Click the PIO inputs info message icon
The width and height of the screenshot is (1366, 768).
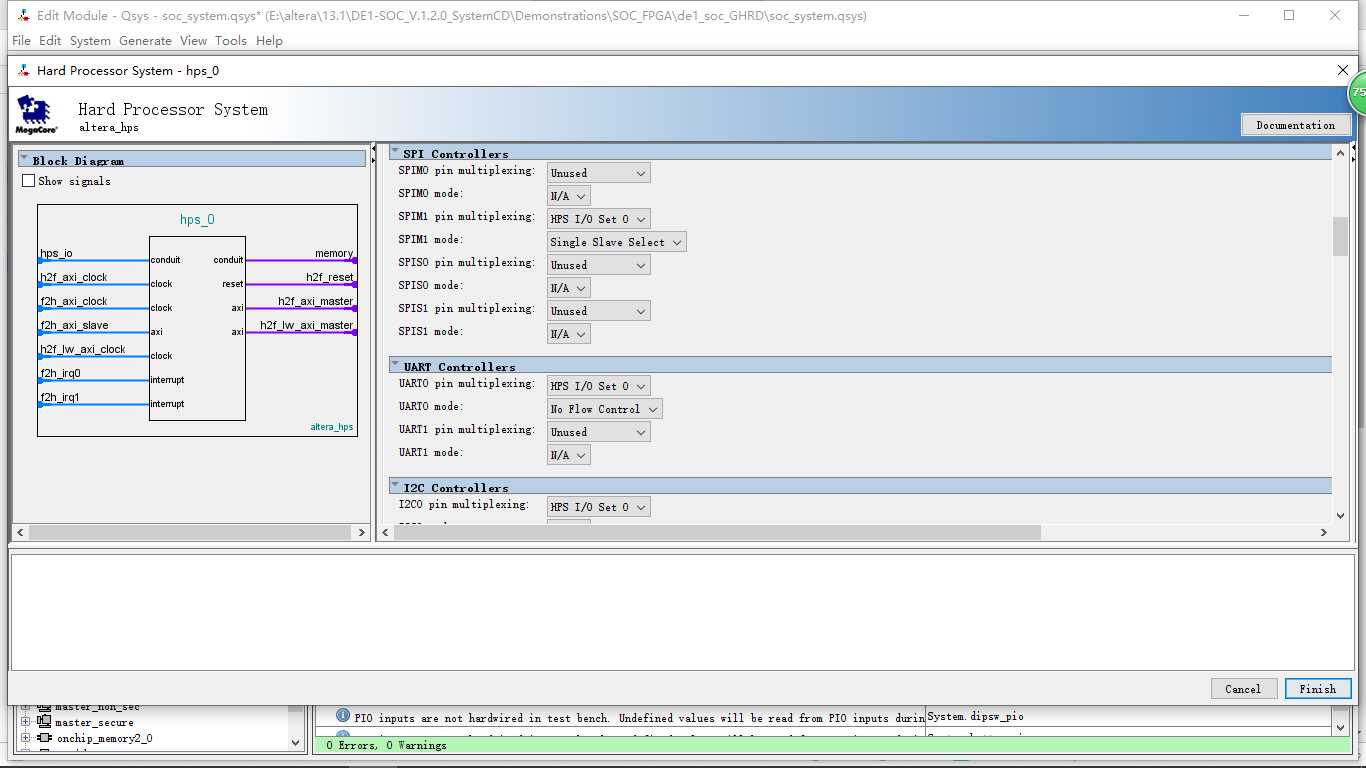pos(343,717)
